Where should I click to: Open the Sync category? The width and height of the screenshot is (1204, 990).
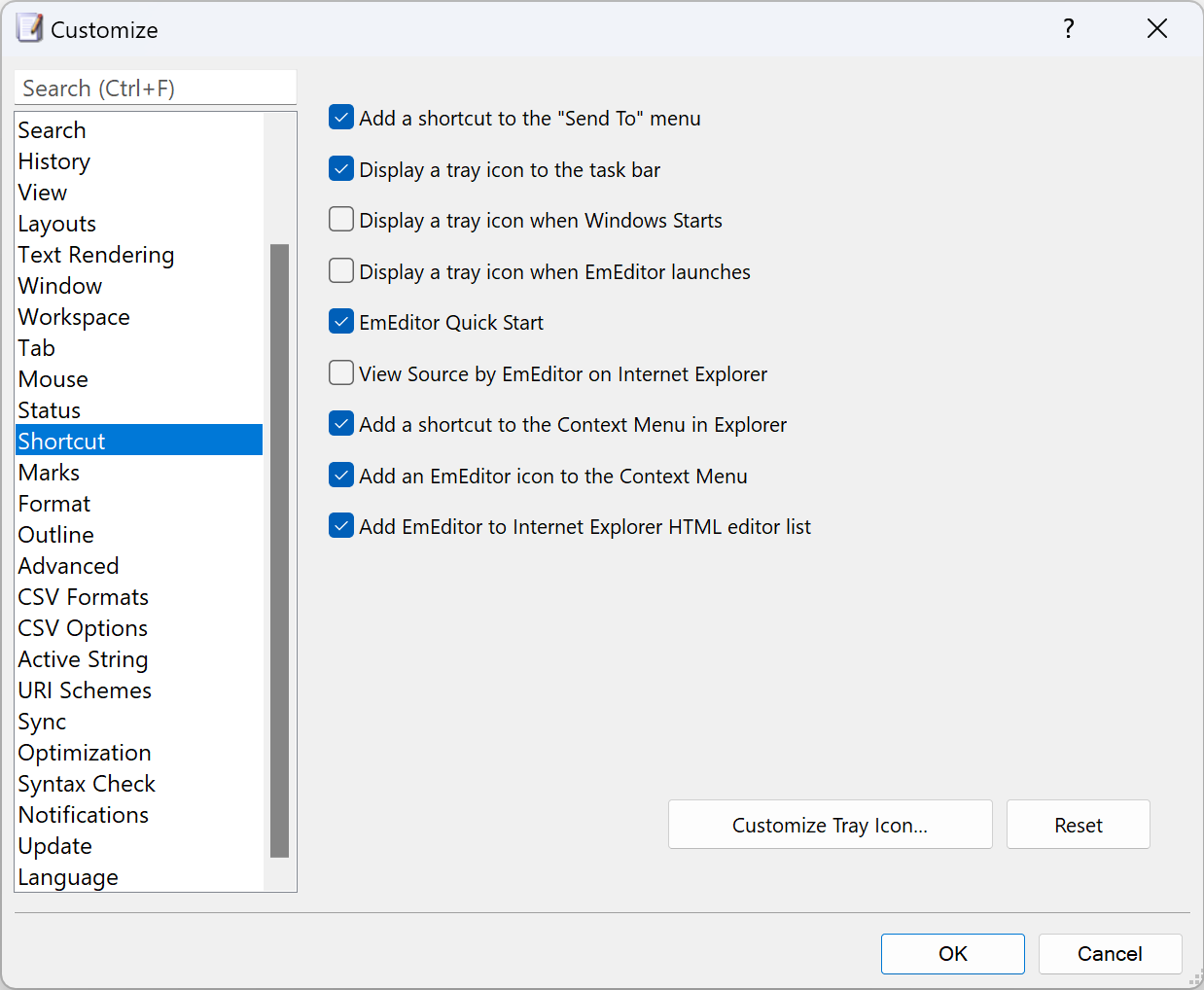tap(139, 721)
